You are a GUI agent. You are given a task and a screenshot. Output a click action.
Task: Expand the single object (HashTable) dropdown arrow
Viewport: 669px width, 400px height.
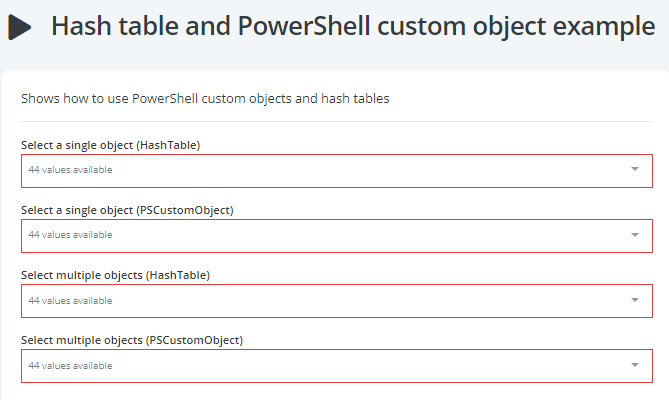tap(635, 169)
